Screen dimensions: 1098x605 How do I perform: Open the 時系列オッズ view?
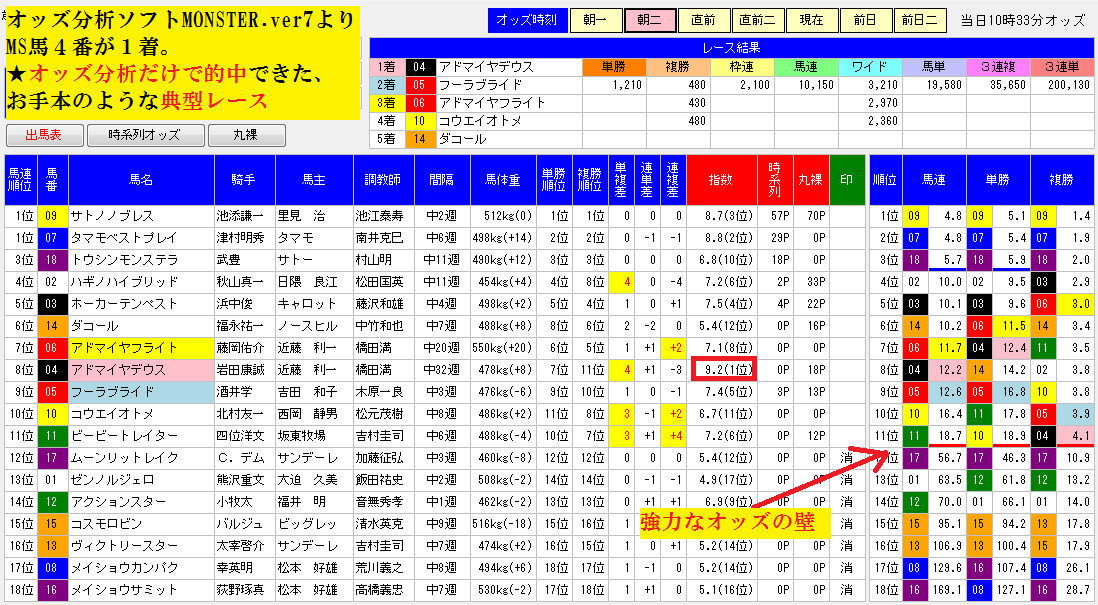coord(146,135)
